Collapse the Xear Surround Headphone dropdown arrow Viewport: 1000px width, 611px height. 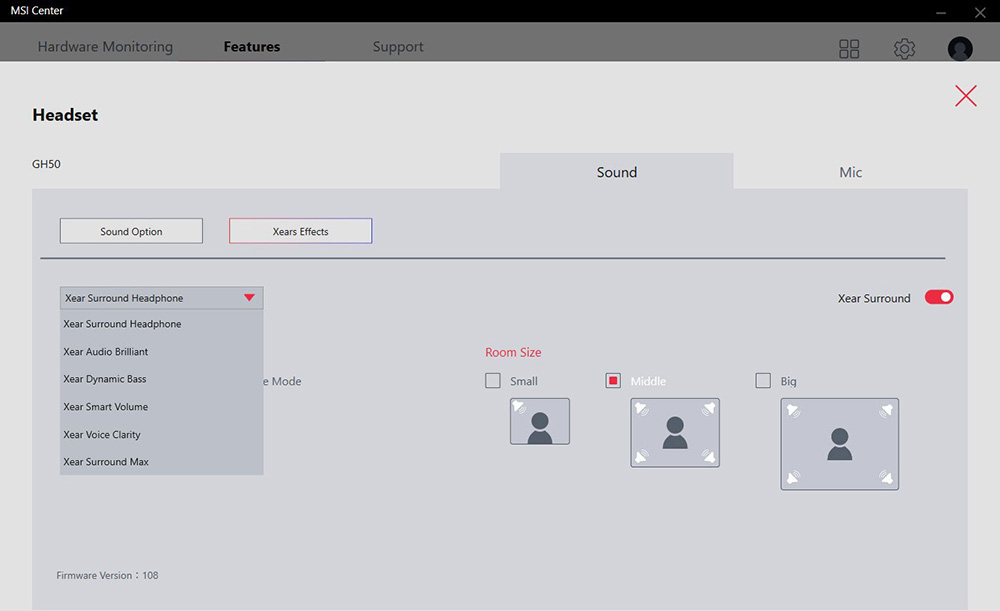tap(249, 298)
